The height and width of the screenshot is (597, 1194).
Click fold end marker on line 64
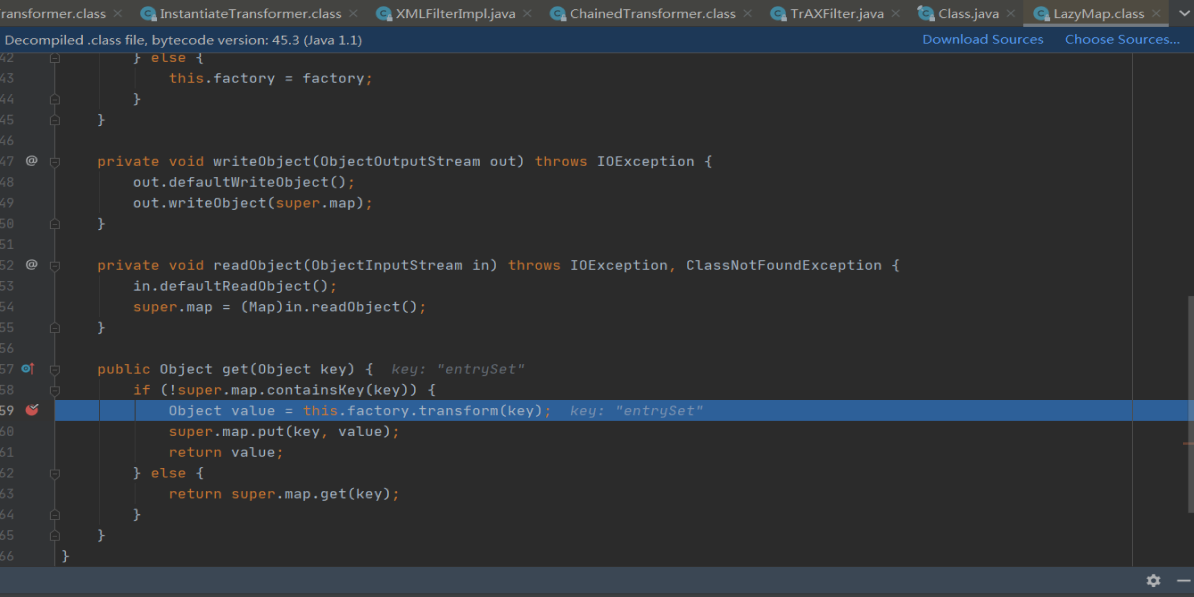pyautogui.click(x=55, y=515)
